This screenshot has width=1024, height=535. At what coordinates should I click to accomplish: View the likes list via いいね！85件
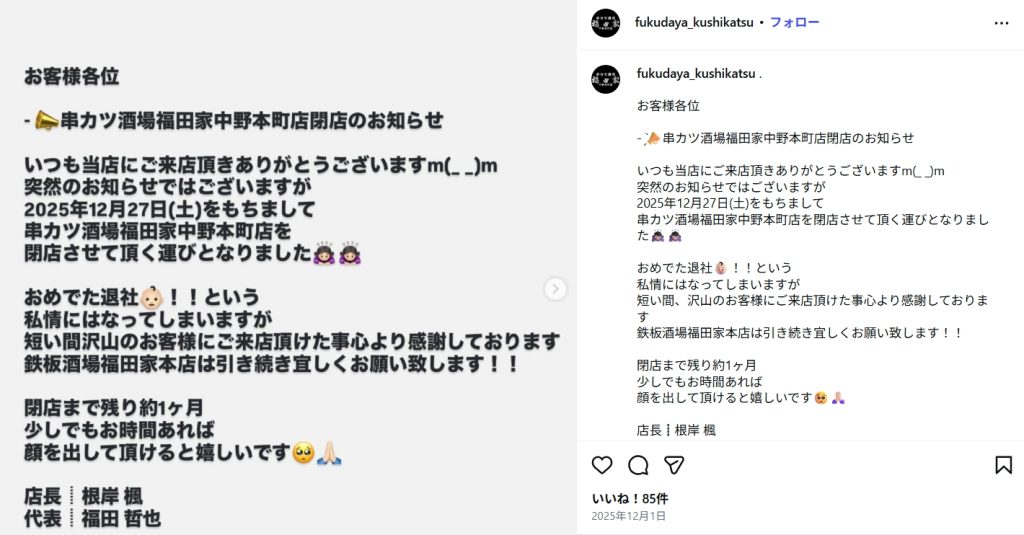tap(630, 498)
